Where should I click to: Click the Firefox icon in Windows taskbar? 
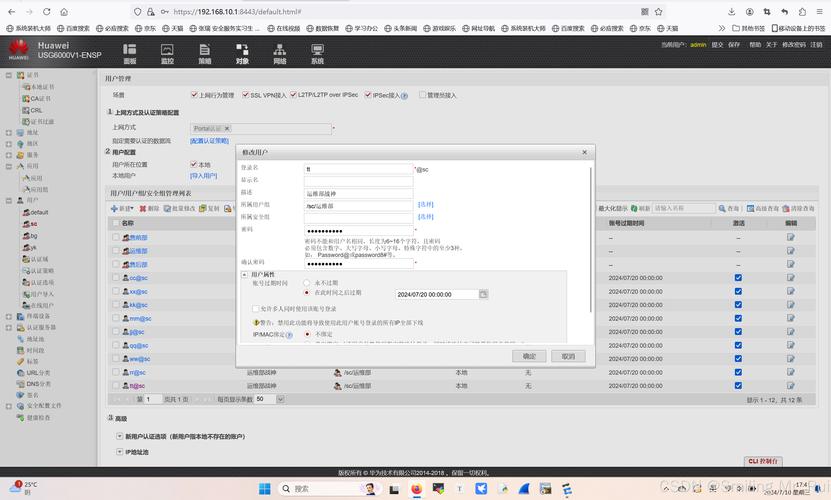[x=417, y=488]
